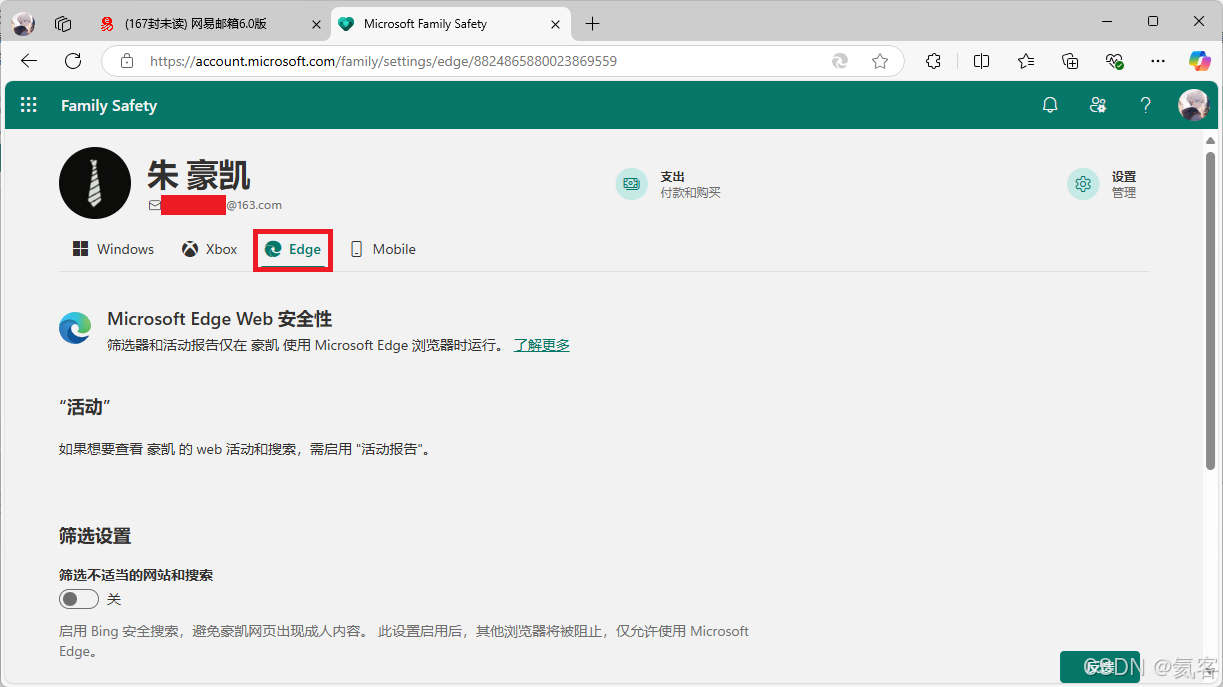The width and height of the screenshot is (1223, 687).
Task: Click the Microsoft Edge Web 安全性 heading
Action: tap(220, 319)
